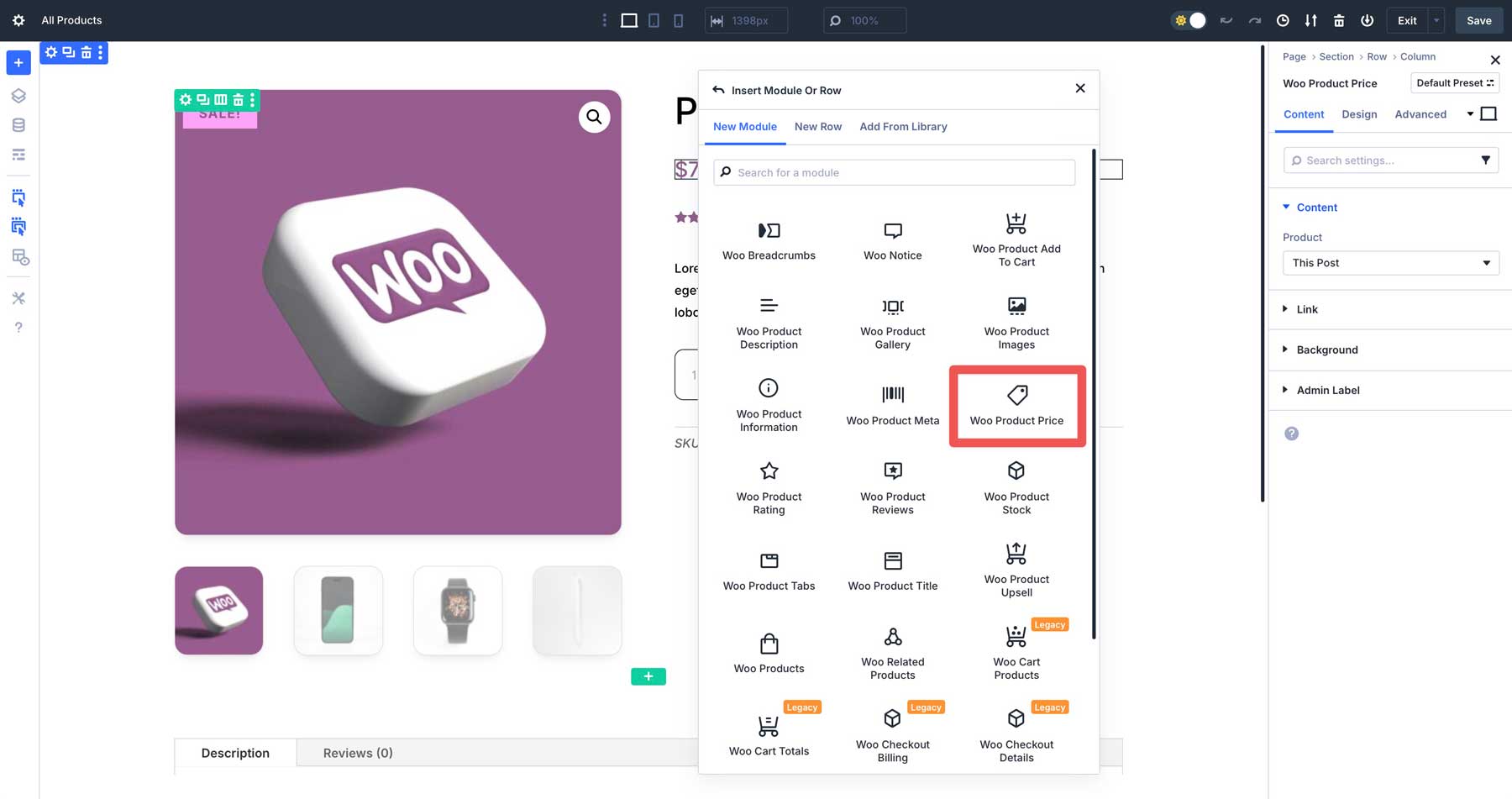Click the 100% zoom level control
1512x799 pixels.
point(864,20)
